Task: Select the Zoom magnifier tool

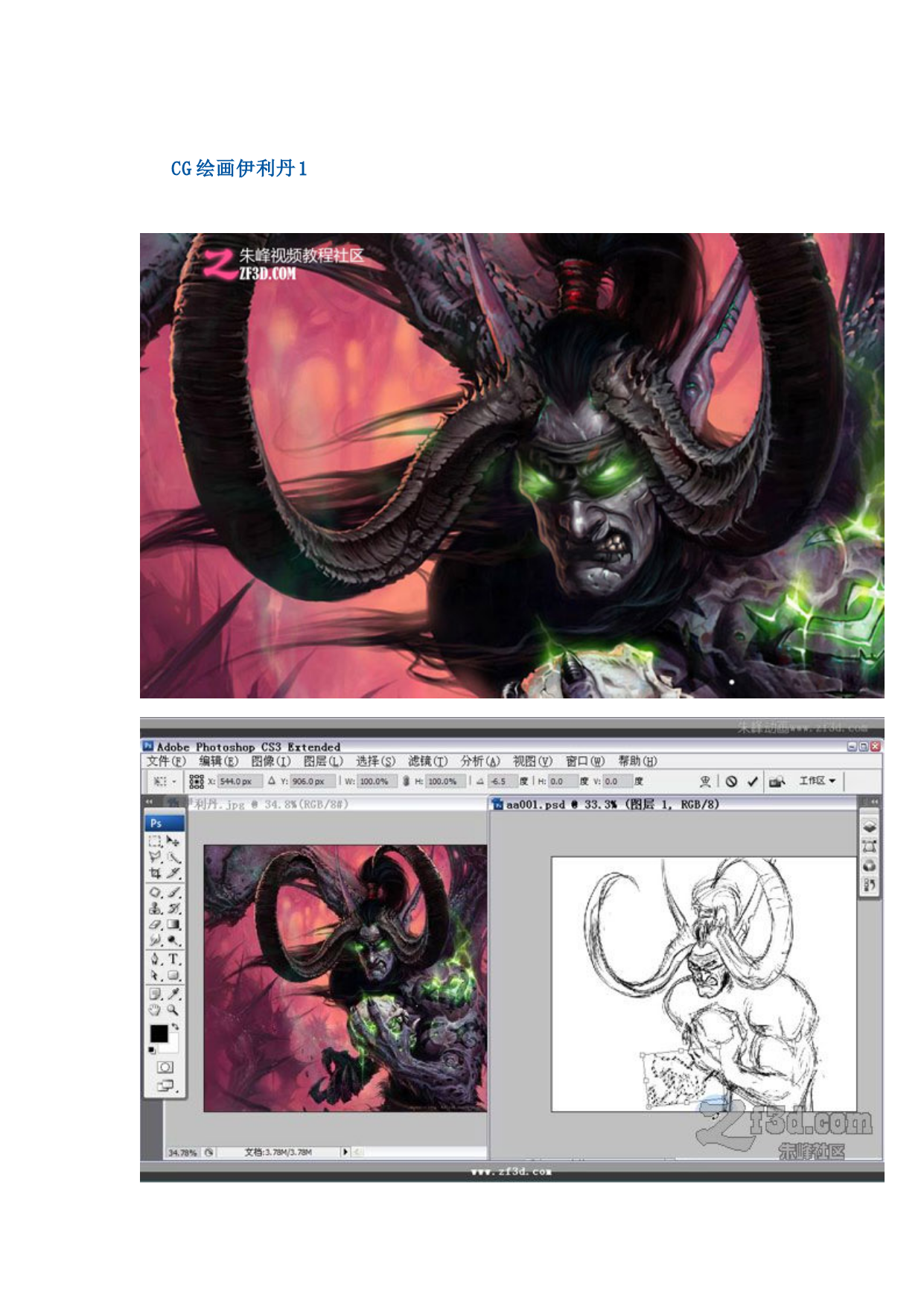Action: pos(173,1010)
